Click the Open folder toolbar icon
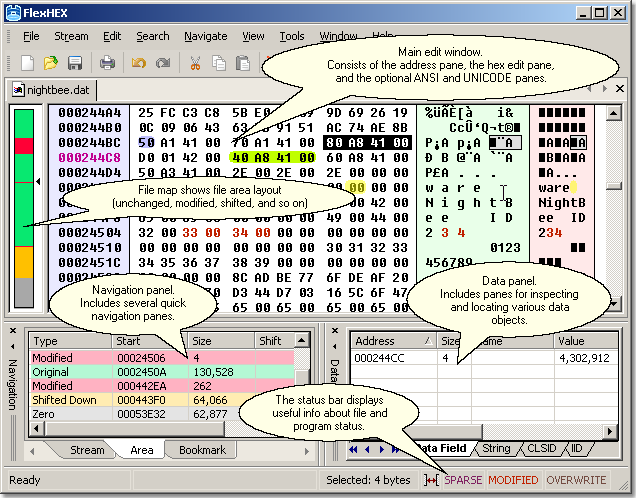 pos(51,63)
